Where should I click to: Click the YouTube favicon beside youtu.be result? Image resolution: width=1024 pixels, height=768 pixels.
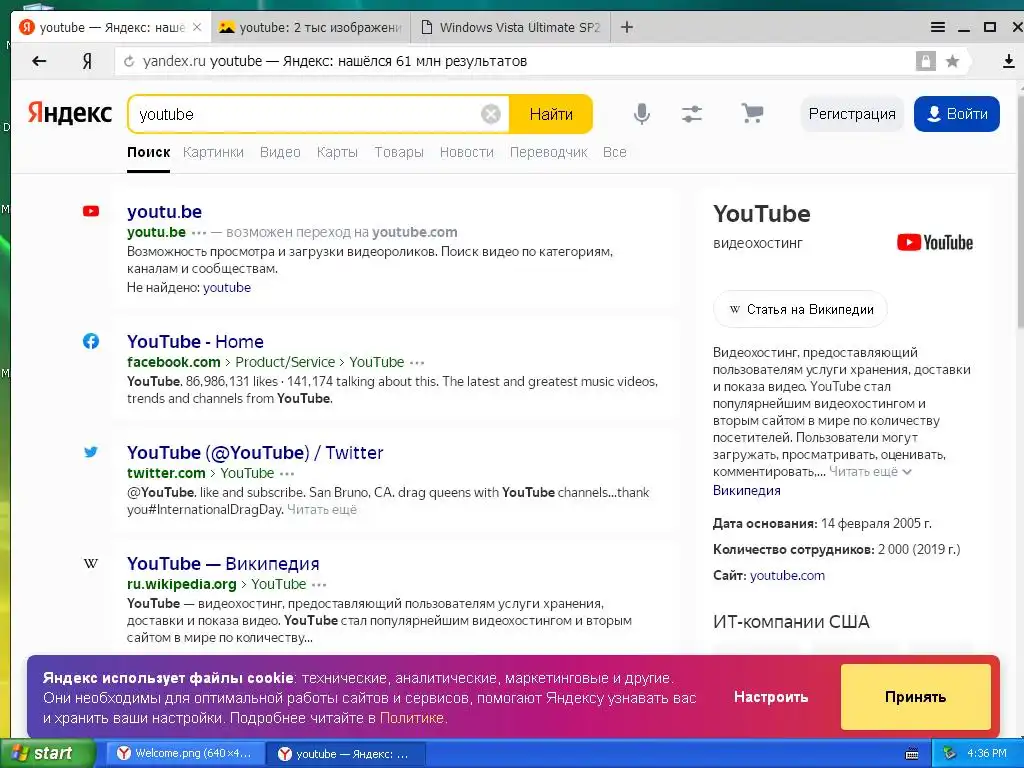(91, 211)
